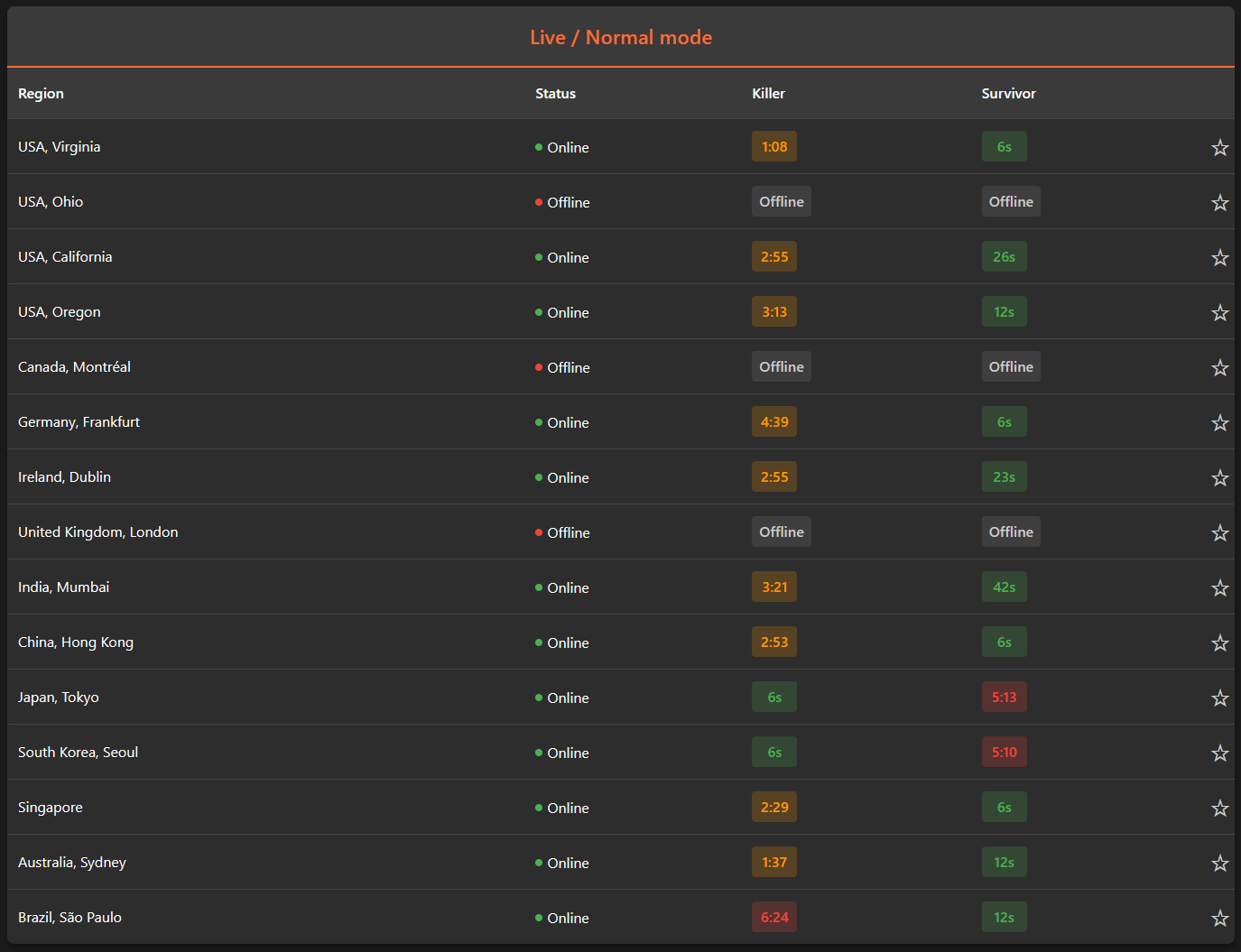Click Killer time 4:39 for Frankfurt
1241x952 pixels.
774,422
